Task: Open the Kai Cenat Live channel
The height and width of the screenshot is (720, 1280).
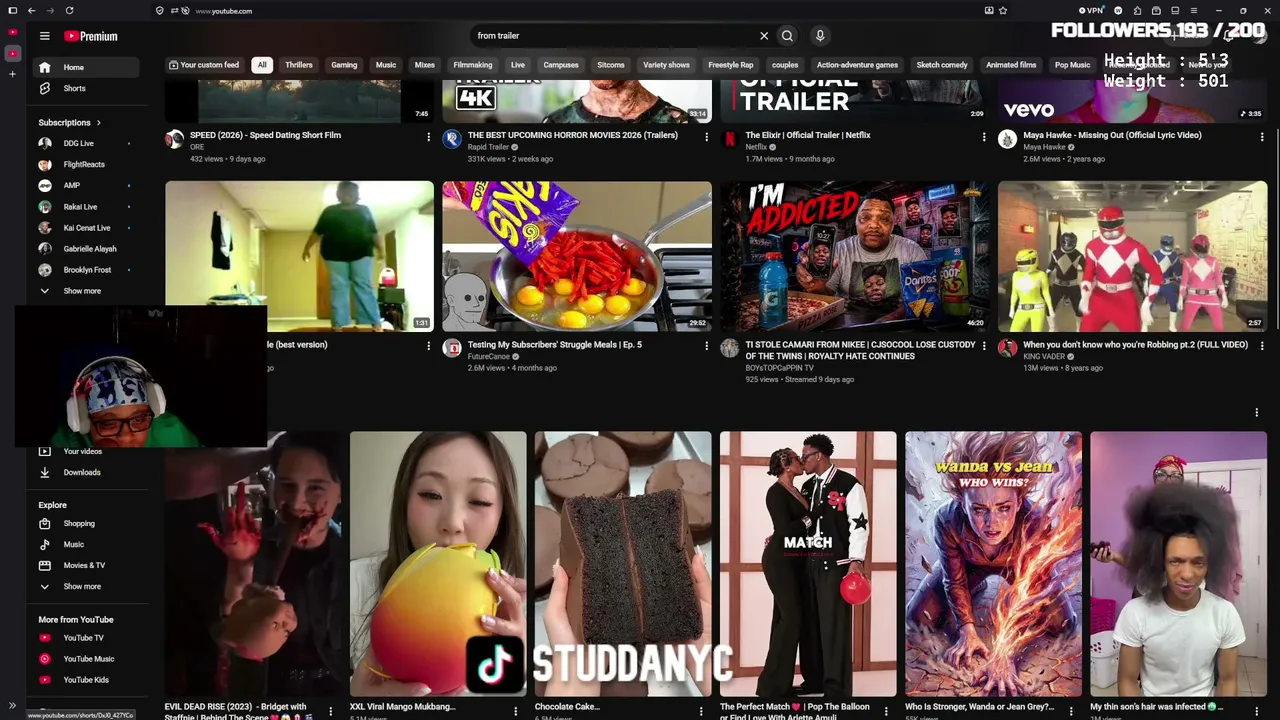Action: coord(87,228)
